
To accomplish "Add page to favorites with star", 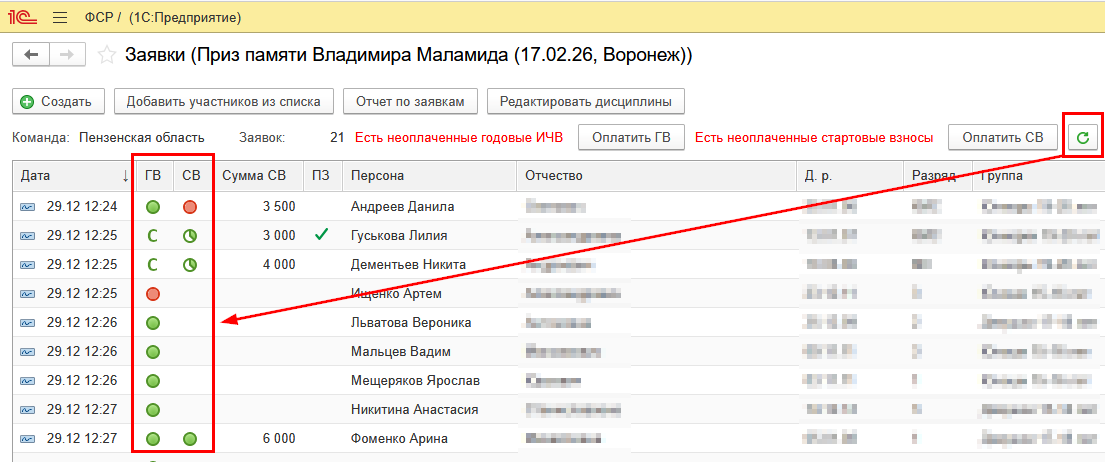I will click(106, 56).
